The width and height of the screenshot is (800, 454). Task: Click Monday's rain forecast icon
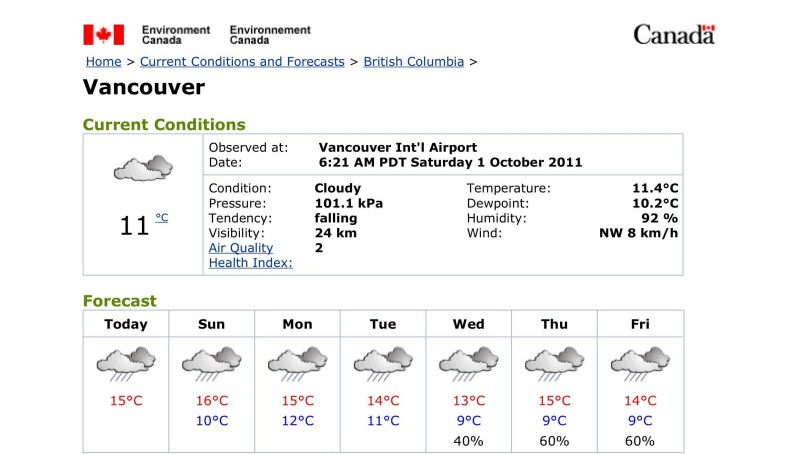tap(297, 362)
